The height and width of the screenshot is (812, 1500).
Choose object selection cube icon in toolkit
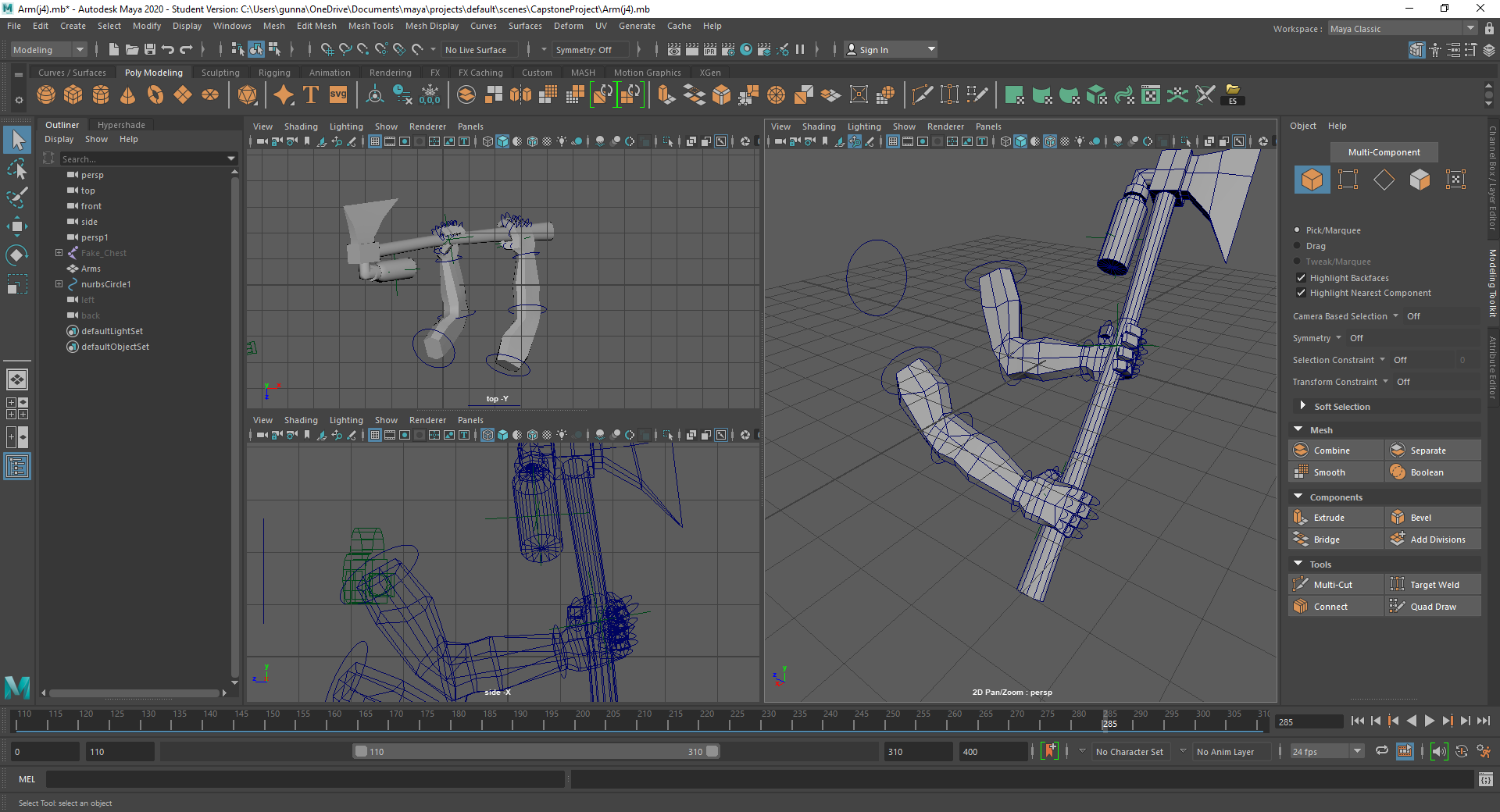coord(1312,180)
